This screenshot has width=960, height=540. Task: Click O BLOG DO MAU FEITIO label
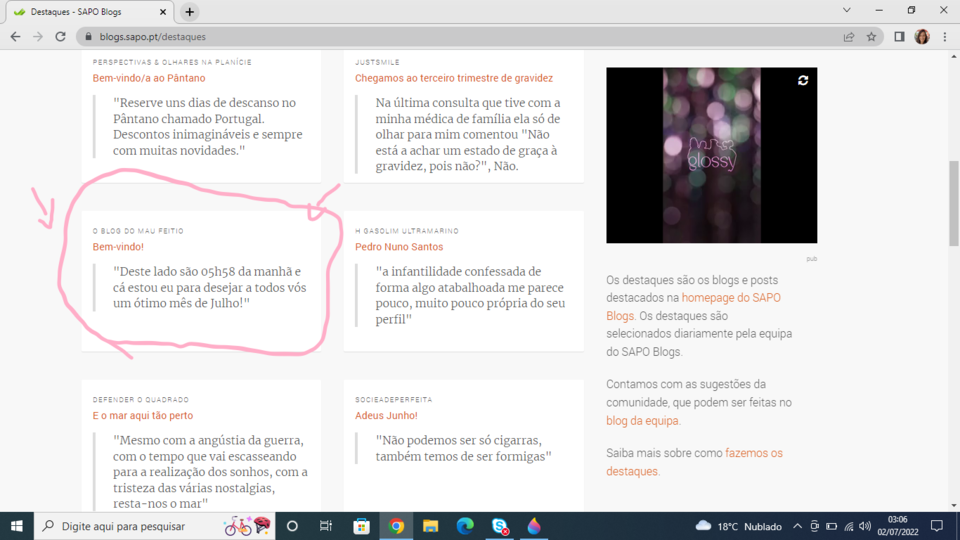(x=138, y=231)
